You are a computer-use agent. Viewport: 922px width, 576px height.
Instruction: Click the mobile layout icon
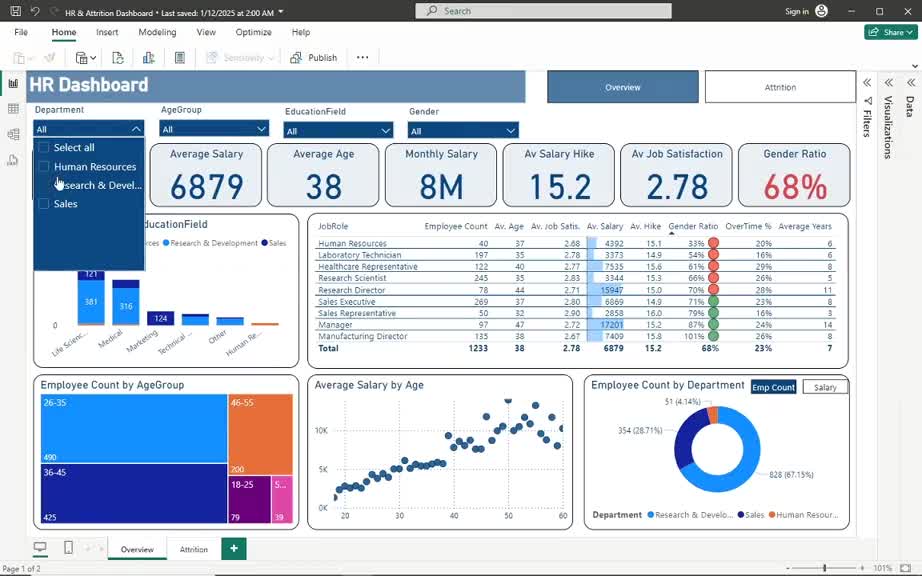click(68, 548)
